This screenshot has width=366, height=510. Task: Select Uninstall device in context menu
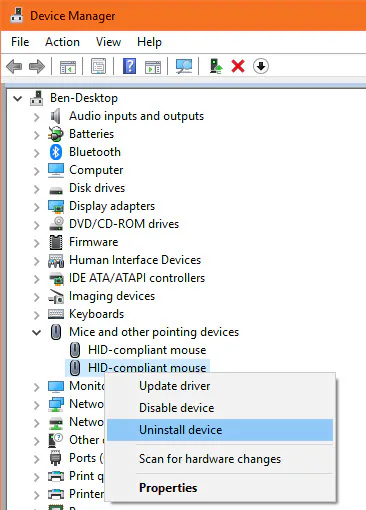coord(220,430)
